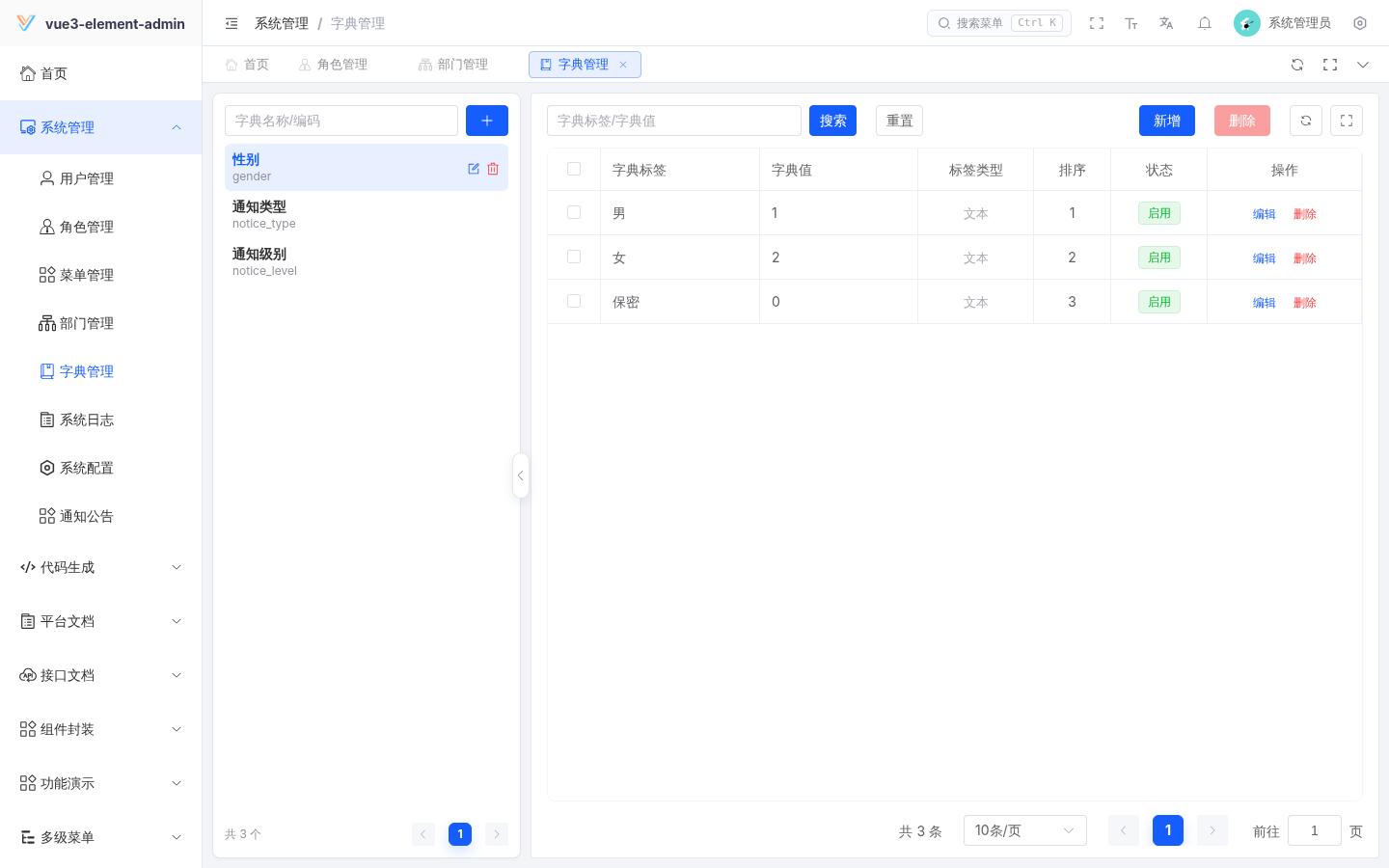Check the row for 男

pos(574,212)
